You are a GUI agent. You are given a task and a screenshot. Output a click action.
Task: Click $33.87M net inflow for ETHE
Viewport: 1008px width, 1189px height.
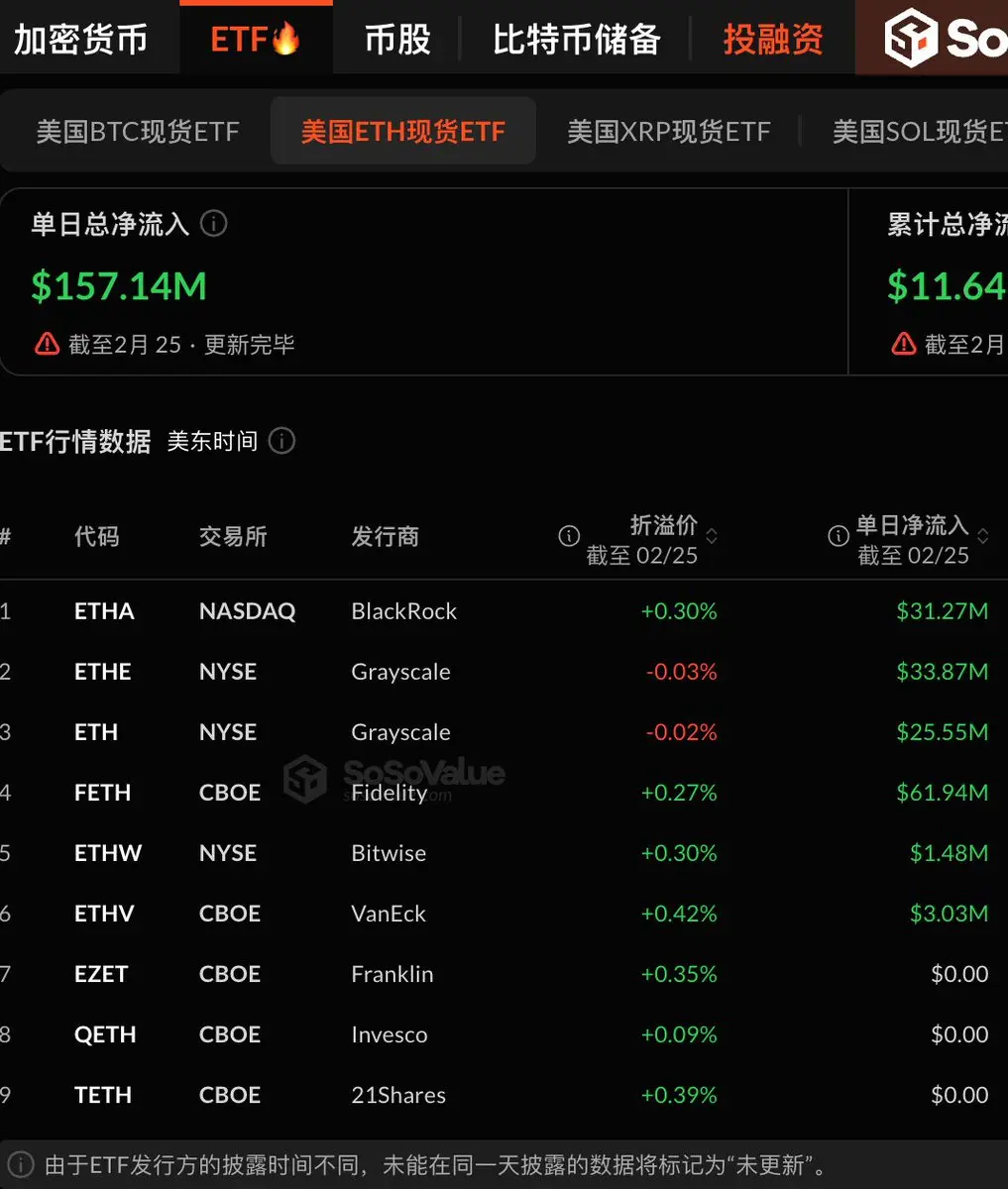[943, 672]
